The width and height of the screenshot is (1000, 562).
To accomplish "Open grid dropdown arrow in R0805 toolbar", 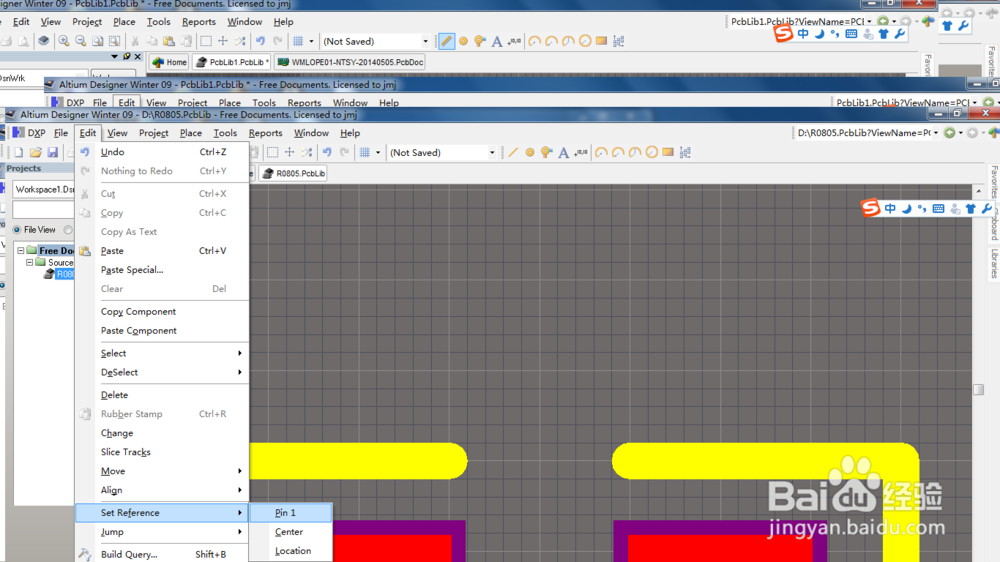I will point(378,152).
